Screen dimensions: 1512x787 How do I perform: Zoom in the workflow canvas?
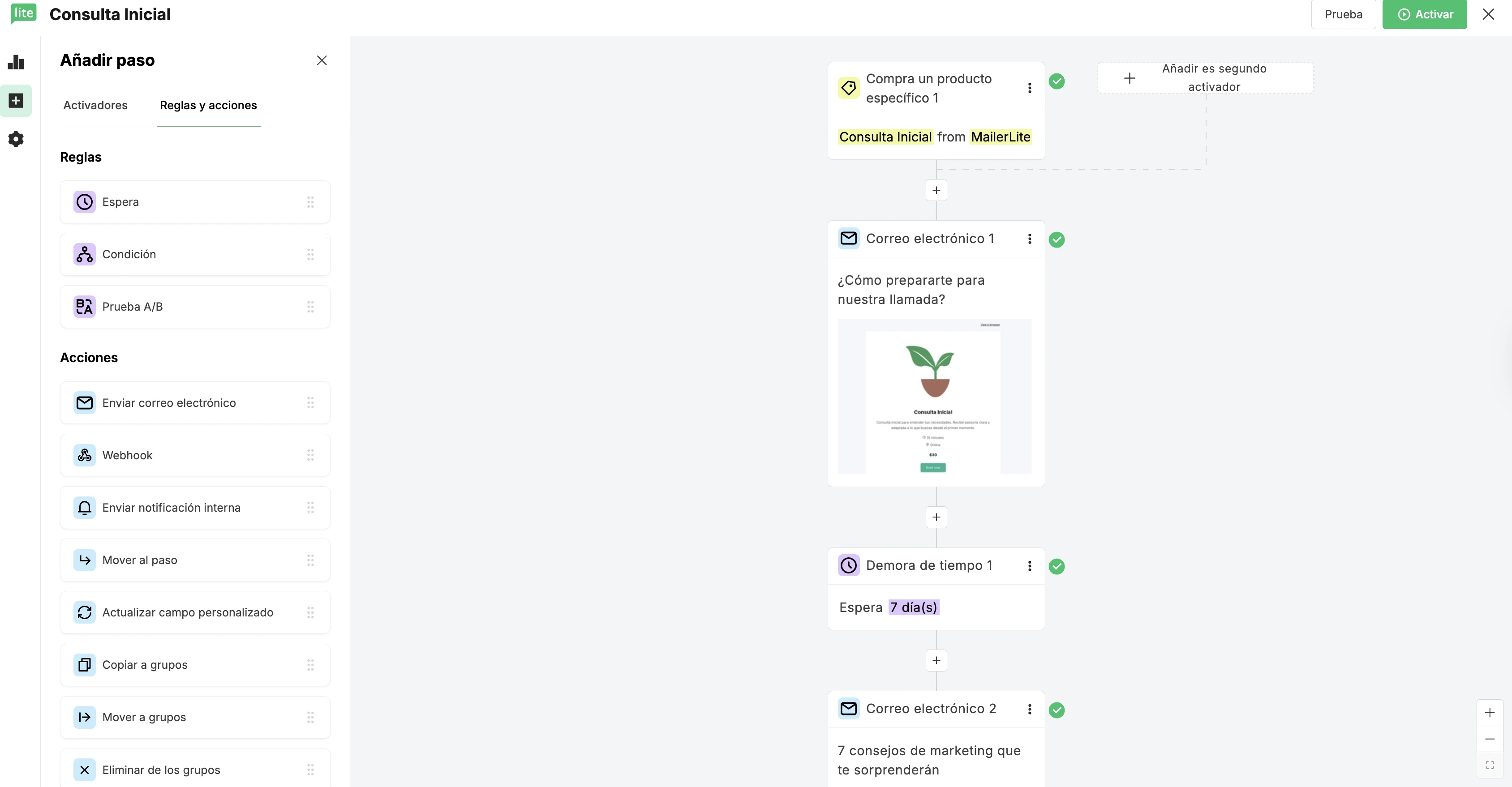pyautogui.click(x=1489, y=713)
